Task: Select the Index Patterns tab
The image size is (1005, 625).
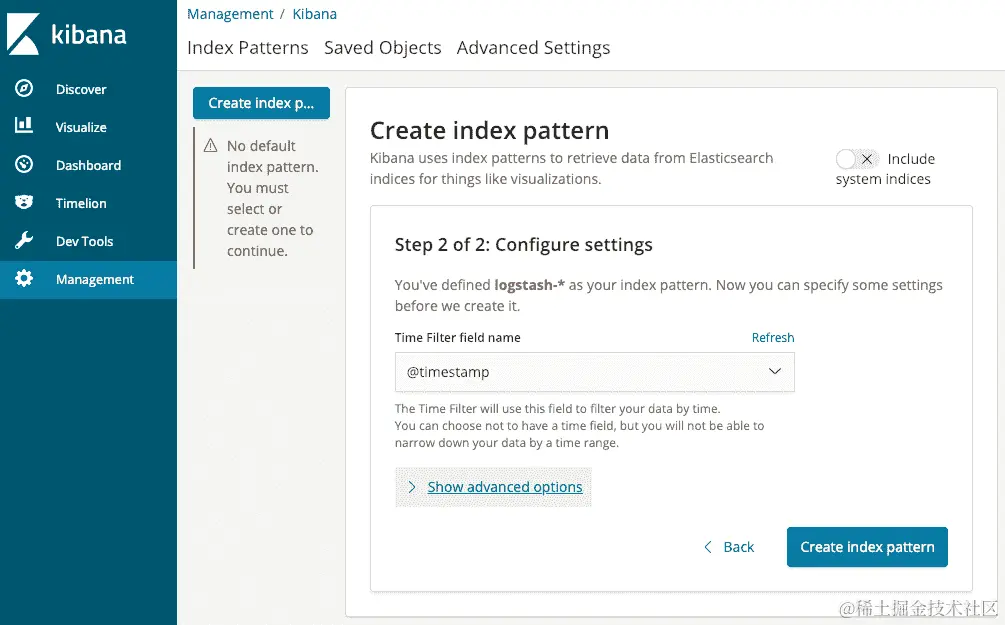Action: coord(247,48)
